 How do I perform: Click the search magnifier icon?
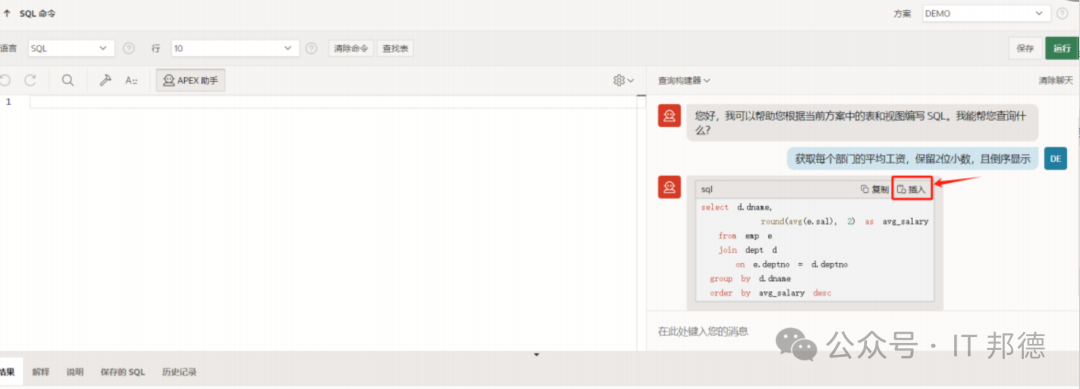(68, 81)
